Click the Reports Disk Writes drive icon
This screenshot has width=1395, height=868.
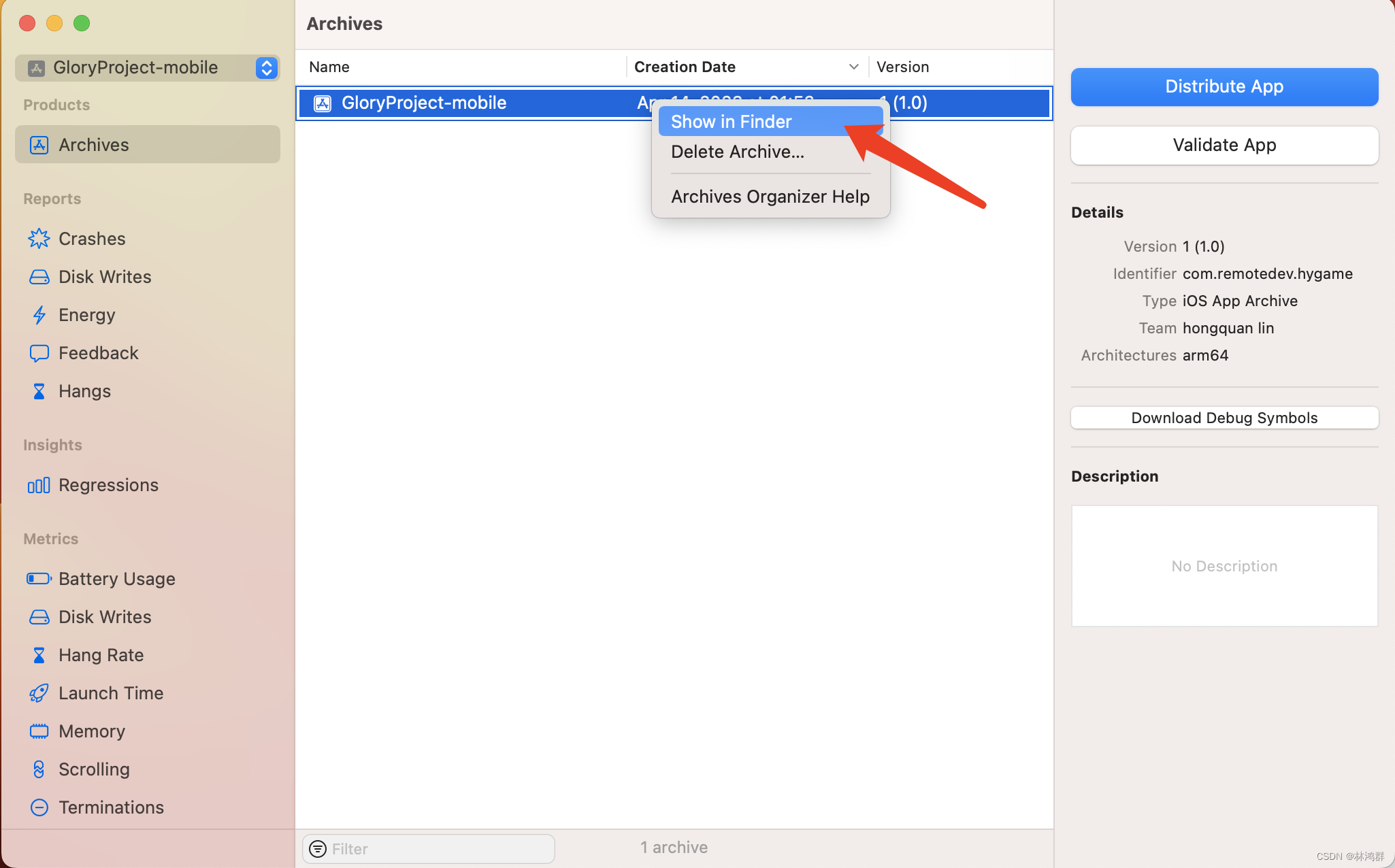[39, 277]
